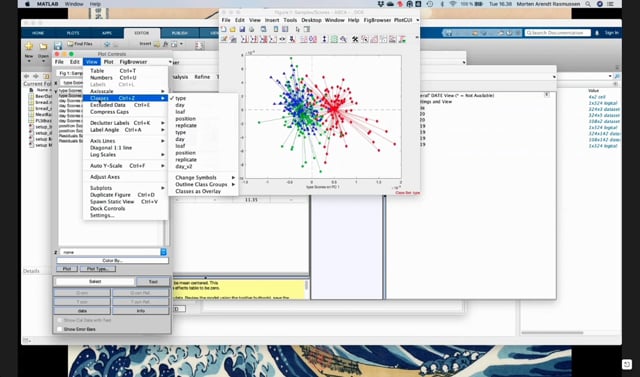Toggle Show Cal Data with Test checkbox
This screenshot has width=640, height=377.
[60, 320]
